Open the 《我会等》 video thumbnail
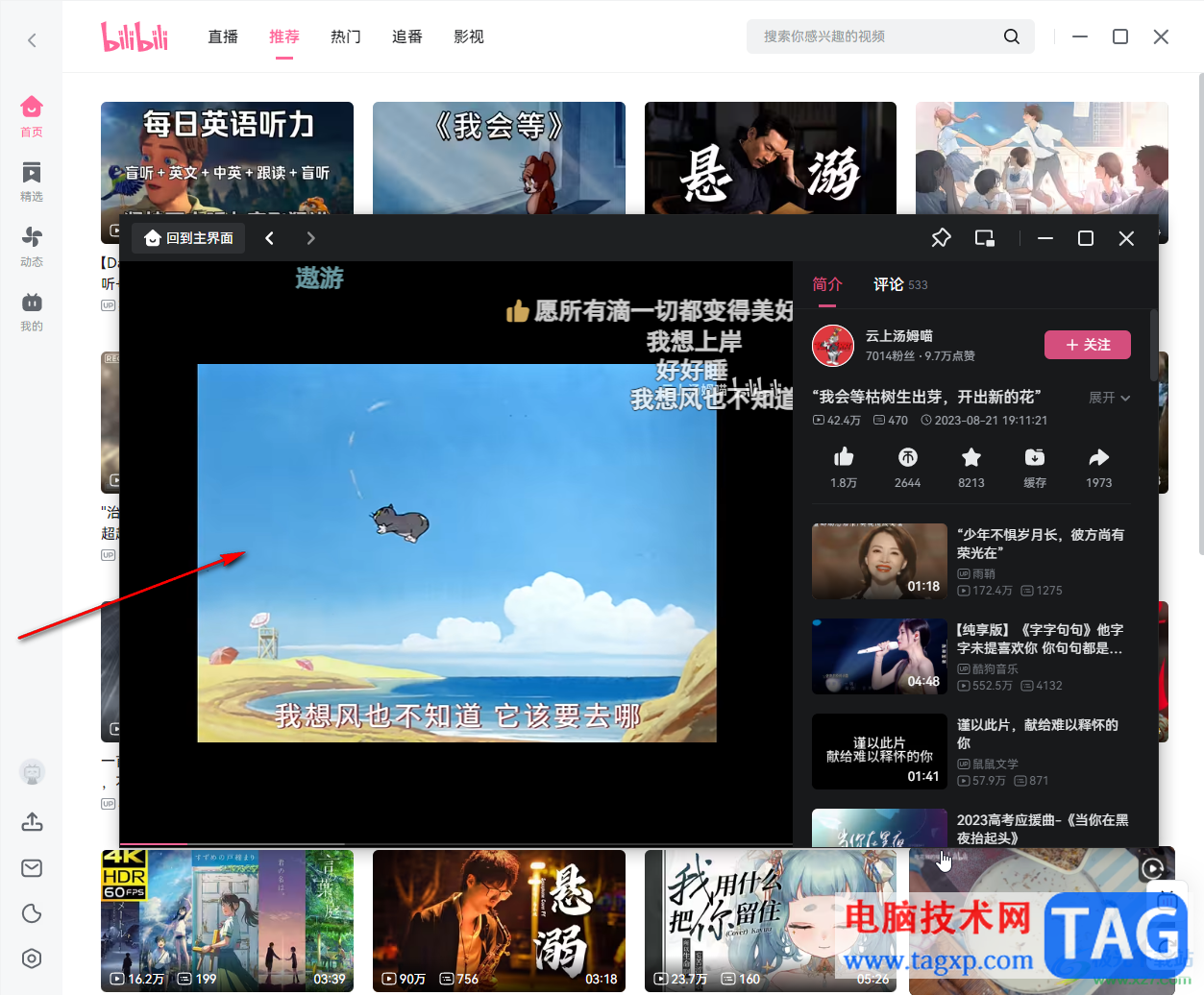This screenshot has width=1204, height=995. tap(499, 158)
